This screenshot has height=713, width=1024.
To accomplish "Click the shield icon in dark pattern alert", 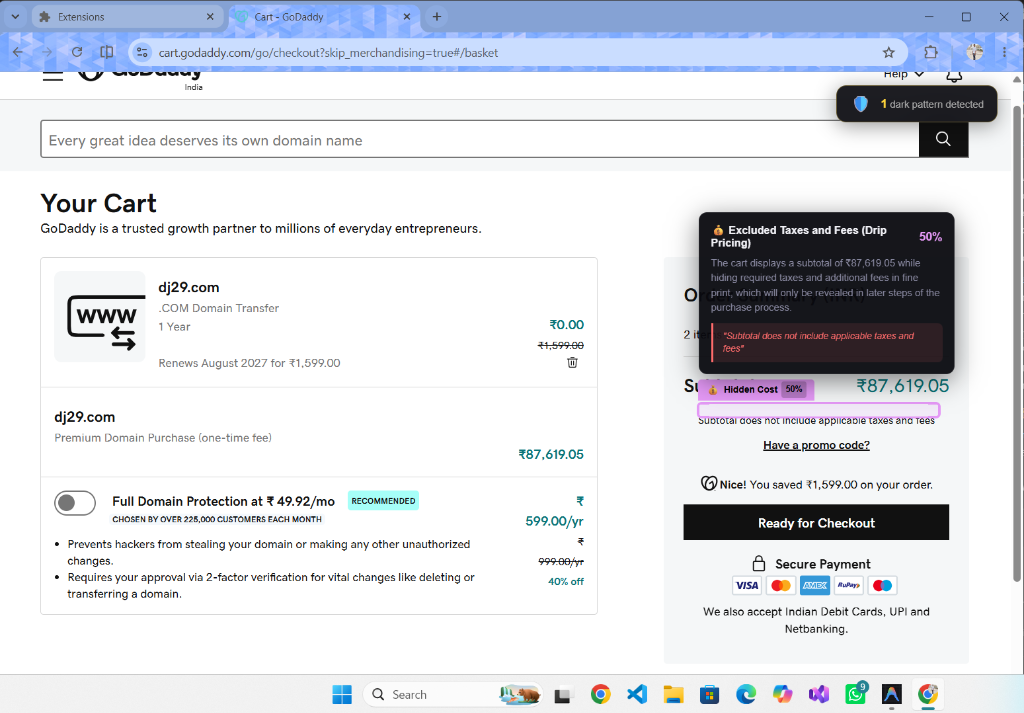I will pos(861,104).
